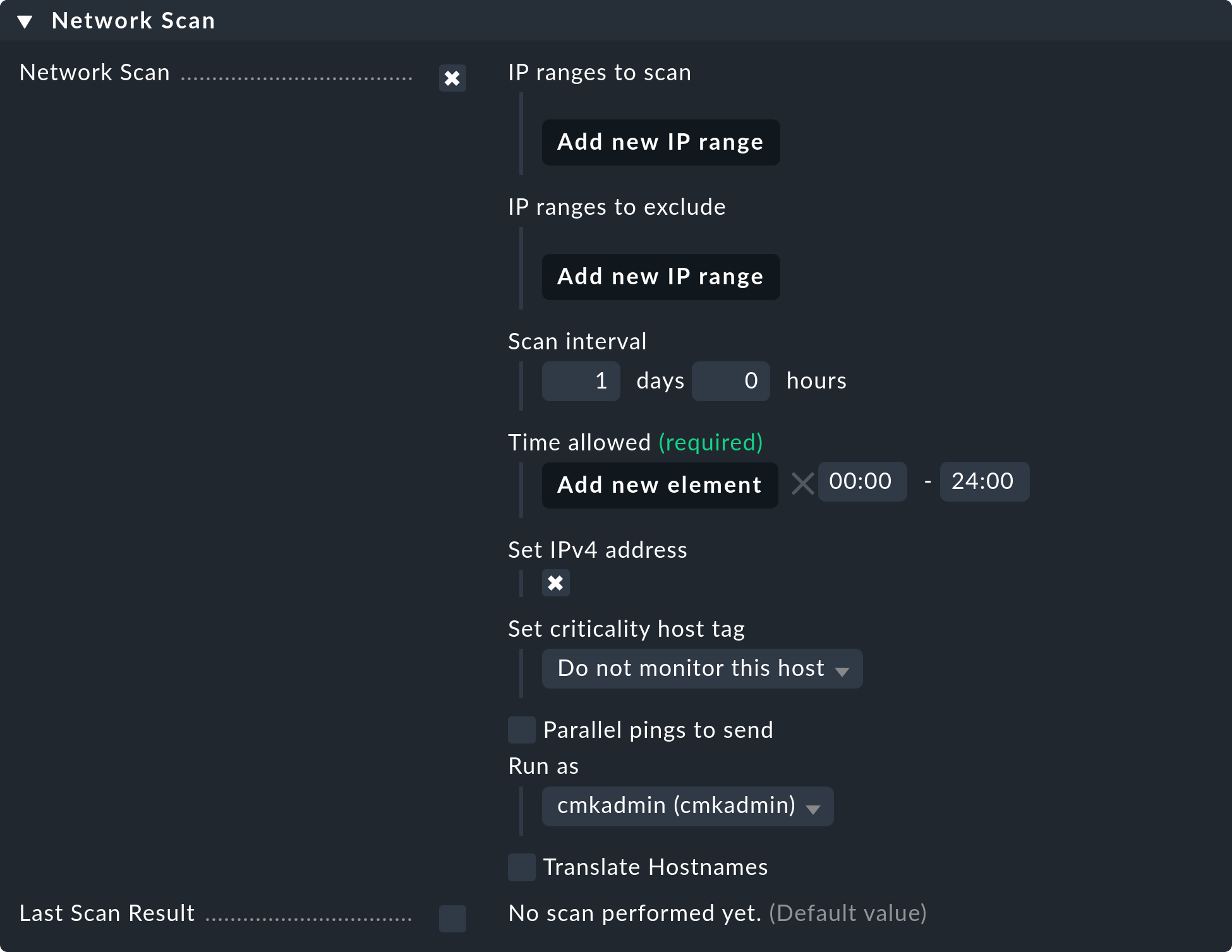
Task: Enable Parallel pings to send
Action: click(522, 730)
